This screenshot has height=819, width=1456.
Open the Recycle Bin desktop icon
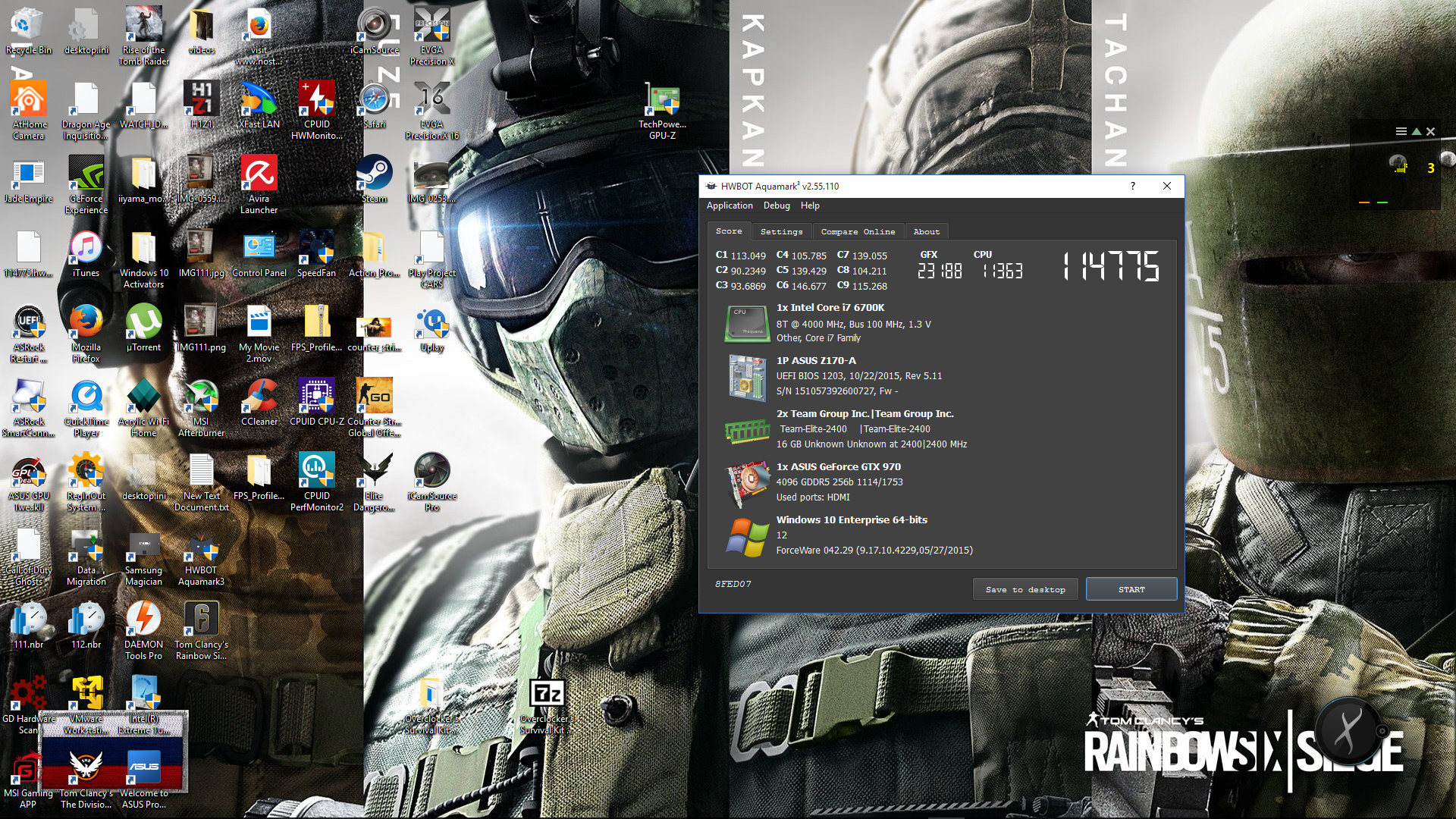pos(29,32)
